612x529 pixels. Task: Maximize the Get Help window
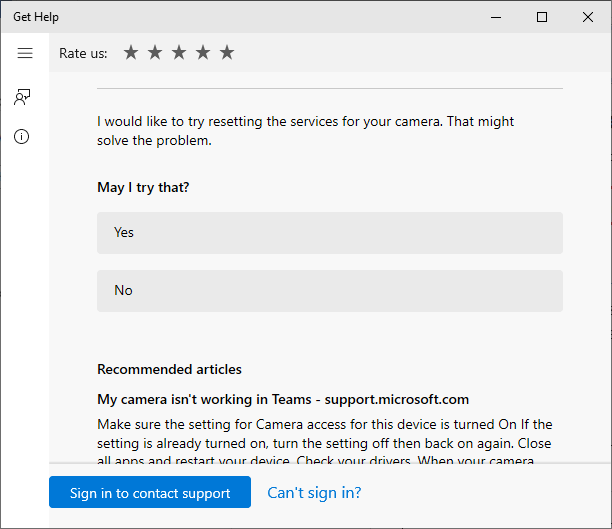[542, 17]
